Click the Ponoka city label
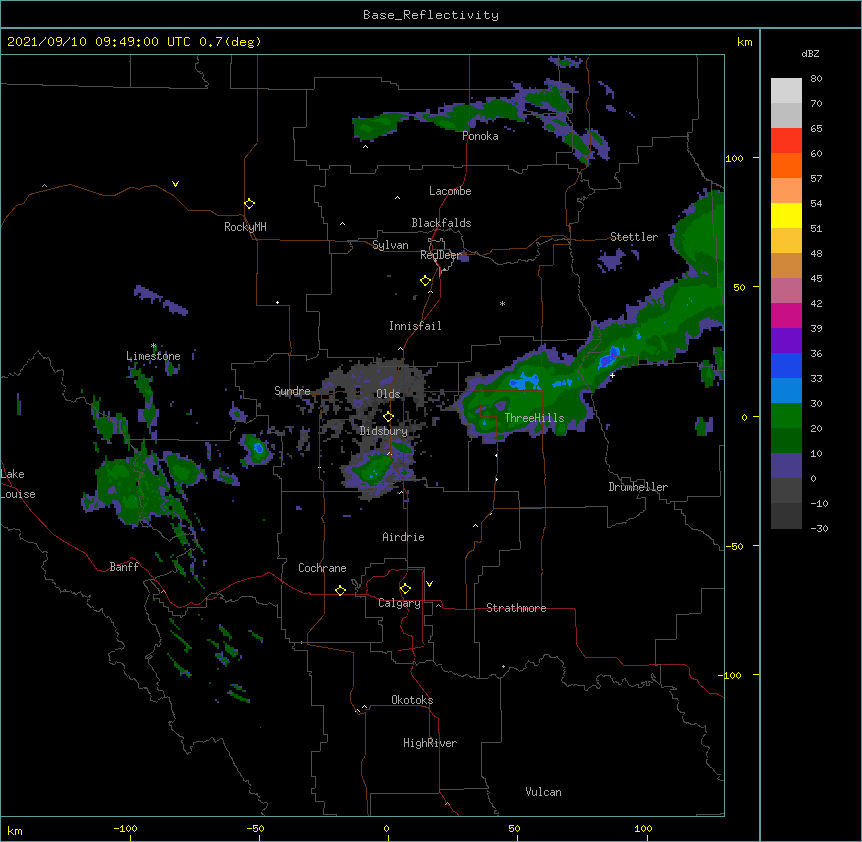The image size is (862, 842). click(x=480, y=136)
